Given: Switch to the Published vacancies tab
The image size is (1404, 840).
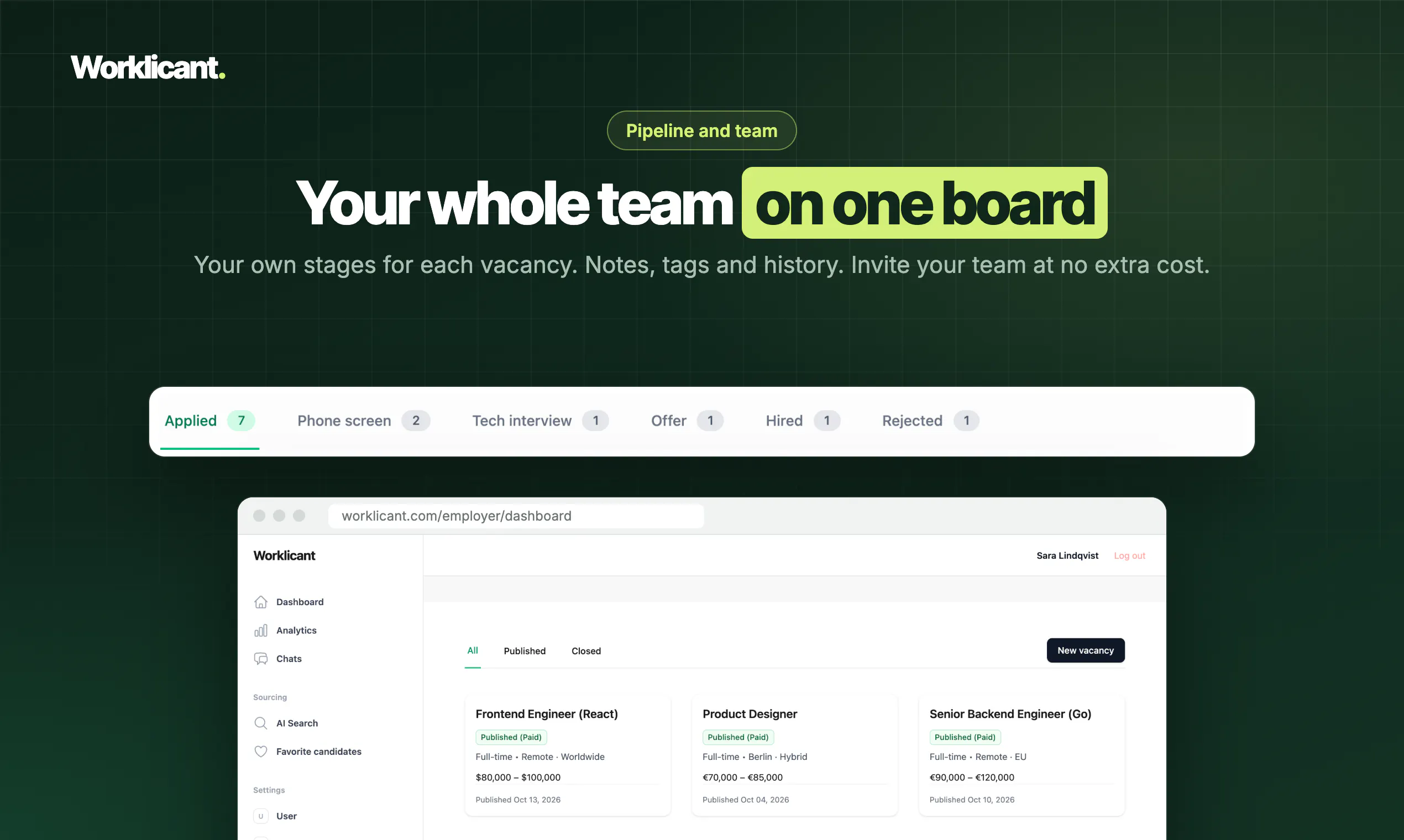Looking at the screenshot, I should (x=524, y=650).
